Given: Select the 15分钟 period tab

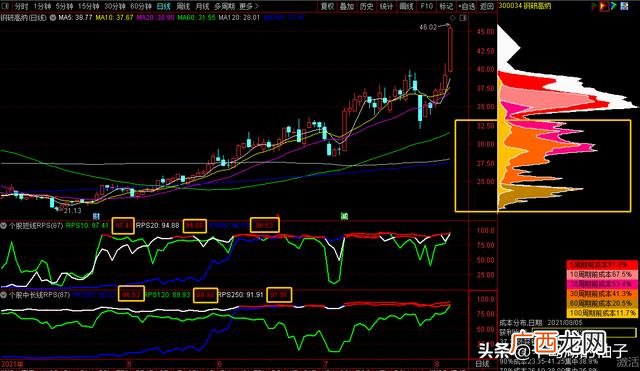Looking at the screenshot, I should tap(88, 6).
